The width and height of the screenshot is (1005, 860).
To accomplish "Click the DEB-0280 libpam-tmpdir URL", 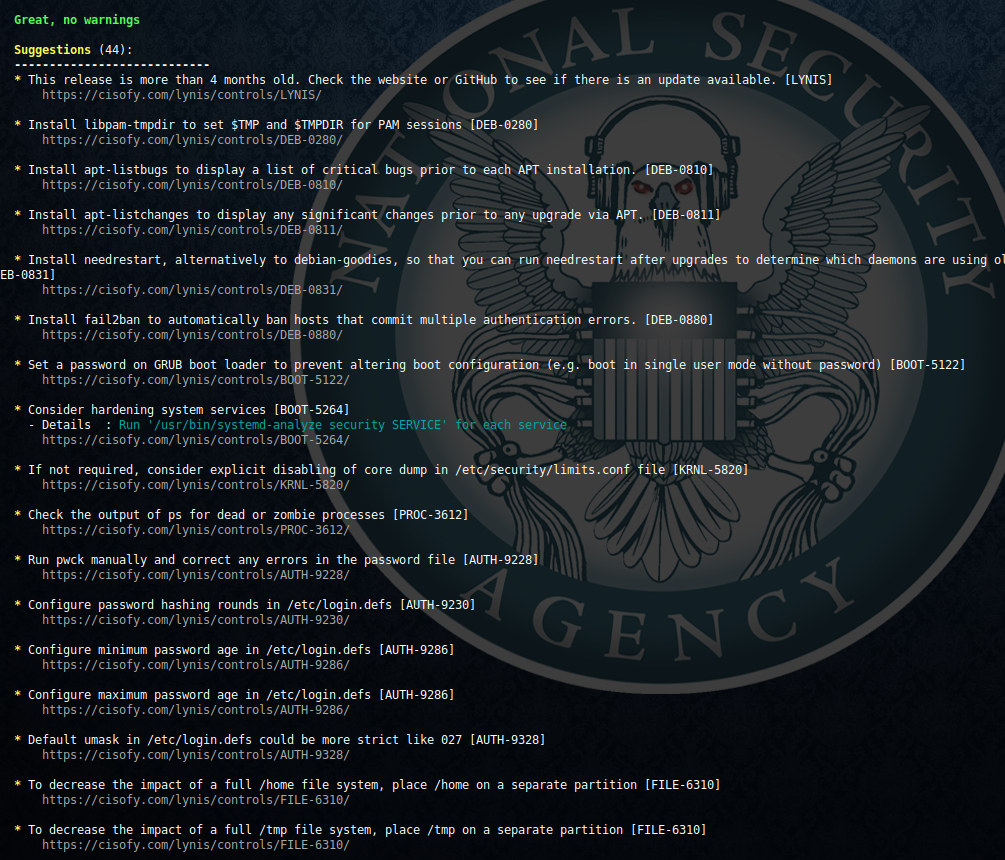I will coord(191,140).
